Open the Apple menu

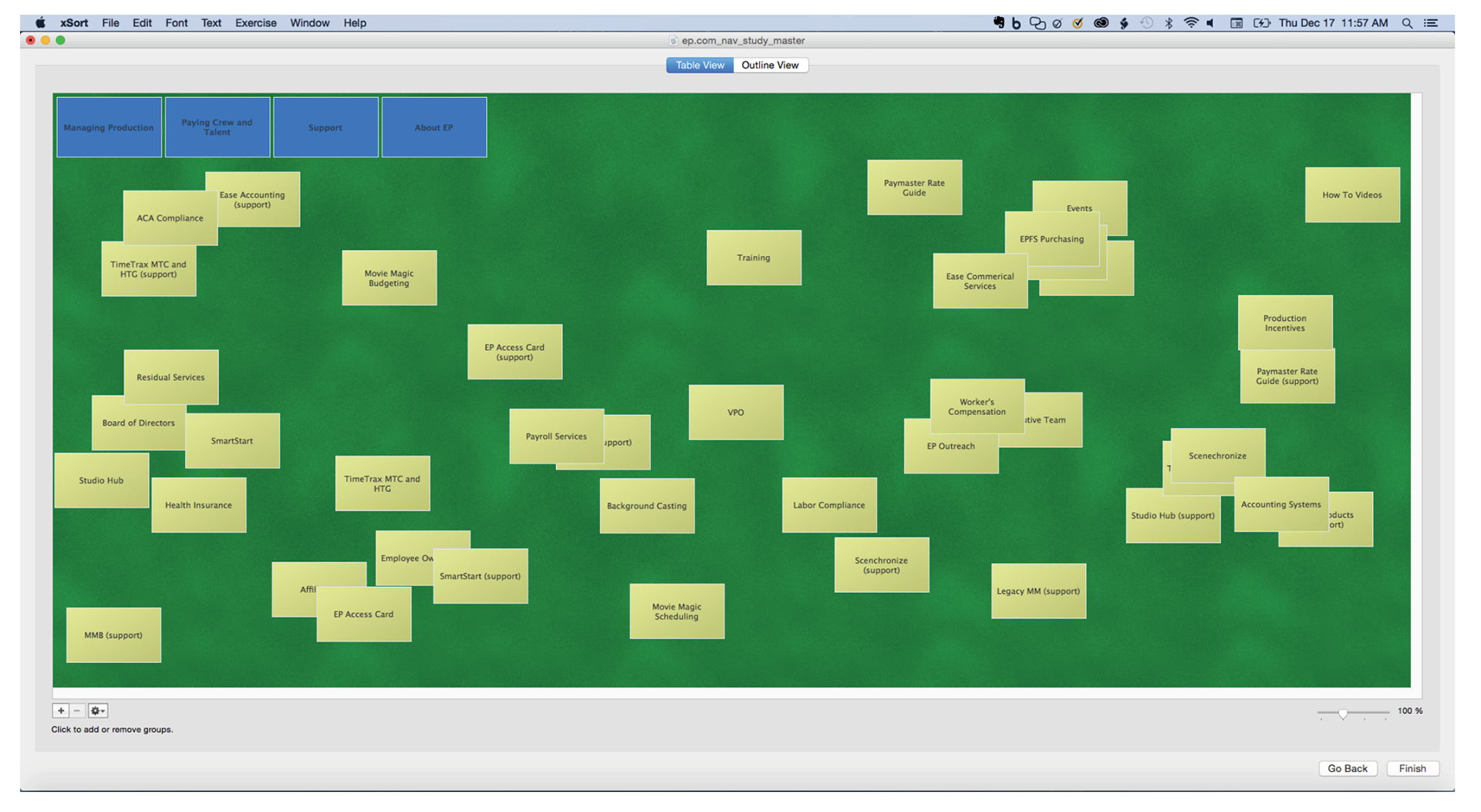[40, 23]
